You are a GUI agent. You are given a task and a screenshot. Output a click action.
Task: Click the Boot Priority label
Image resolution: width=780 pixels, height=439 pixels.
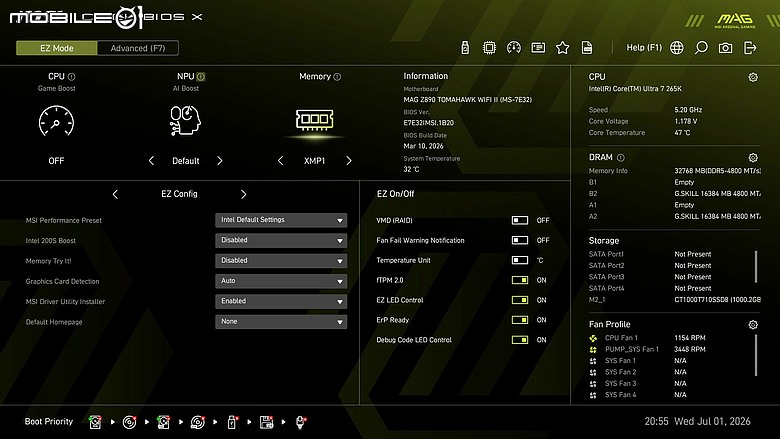[49, 422]
